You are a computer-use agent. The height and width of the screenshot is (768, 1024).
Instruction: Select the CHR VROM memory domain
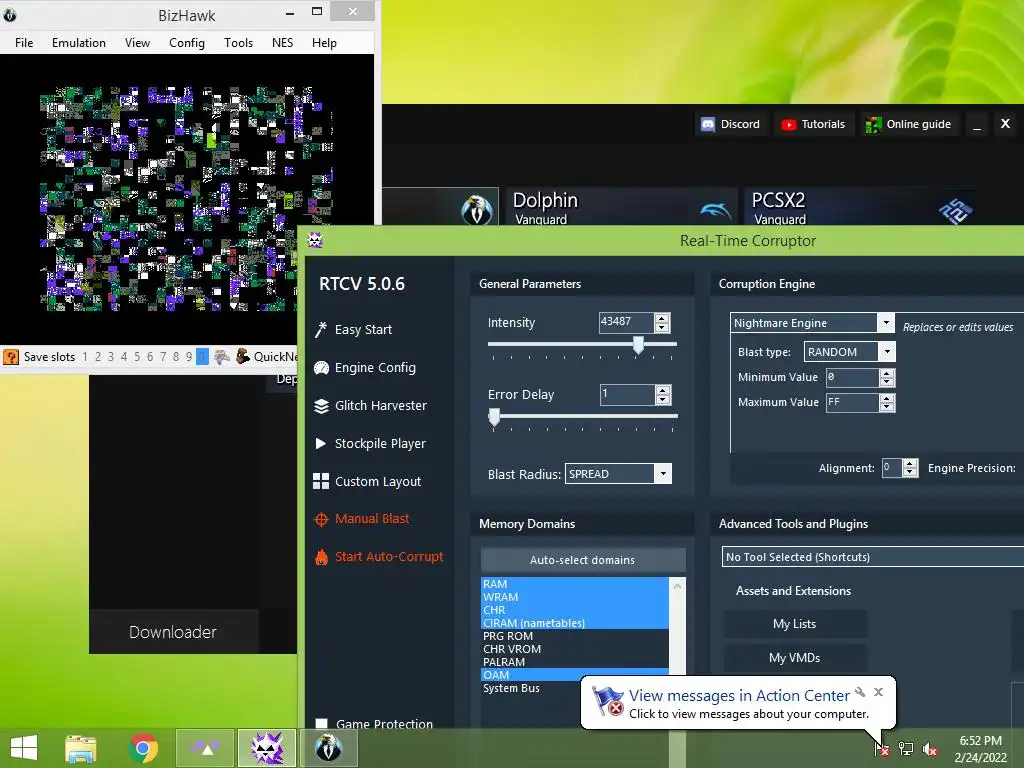pyautogui.click(x=575, y=649)
